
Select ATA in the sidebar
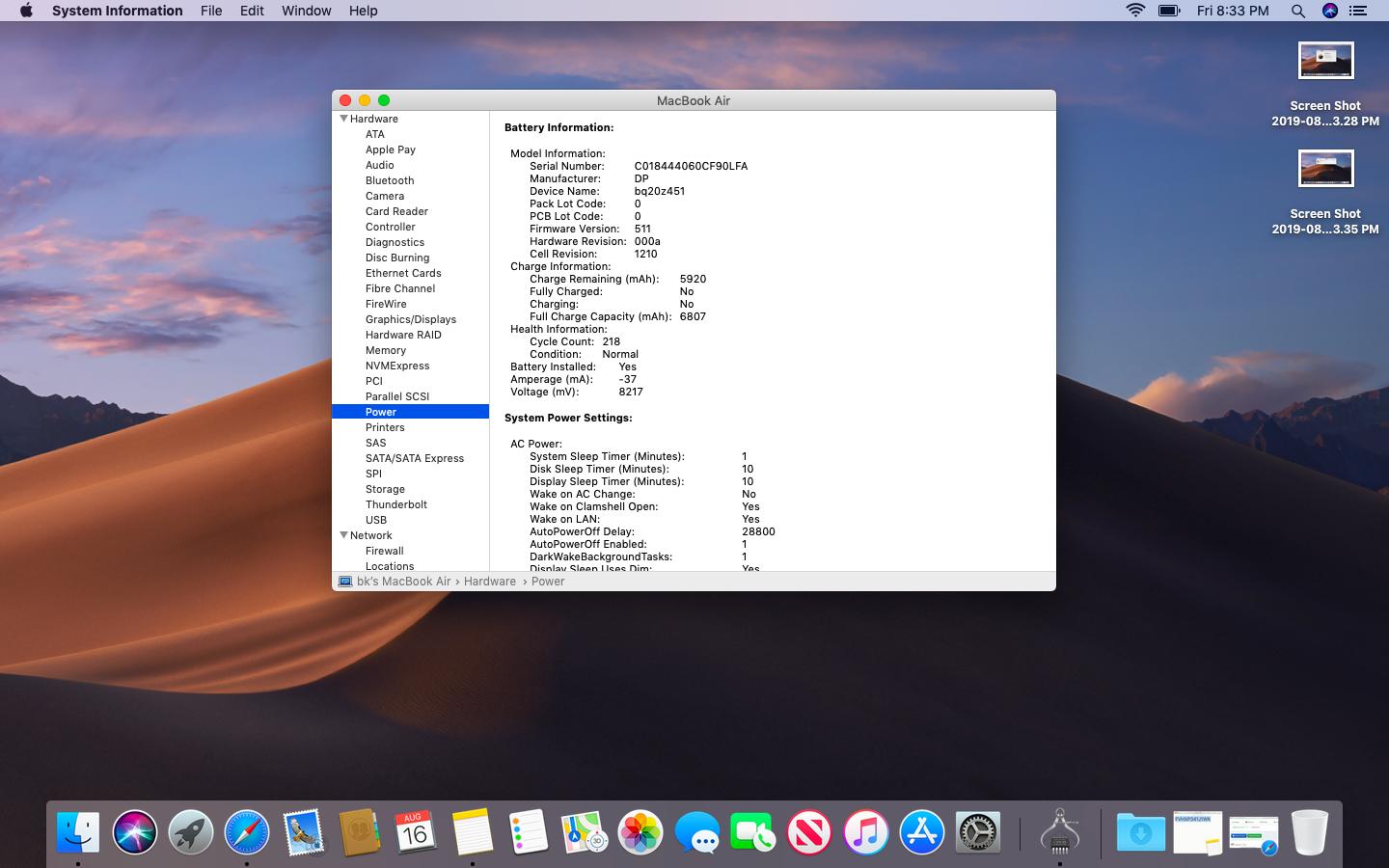click(x=375, y=134)
